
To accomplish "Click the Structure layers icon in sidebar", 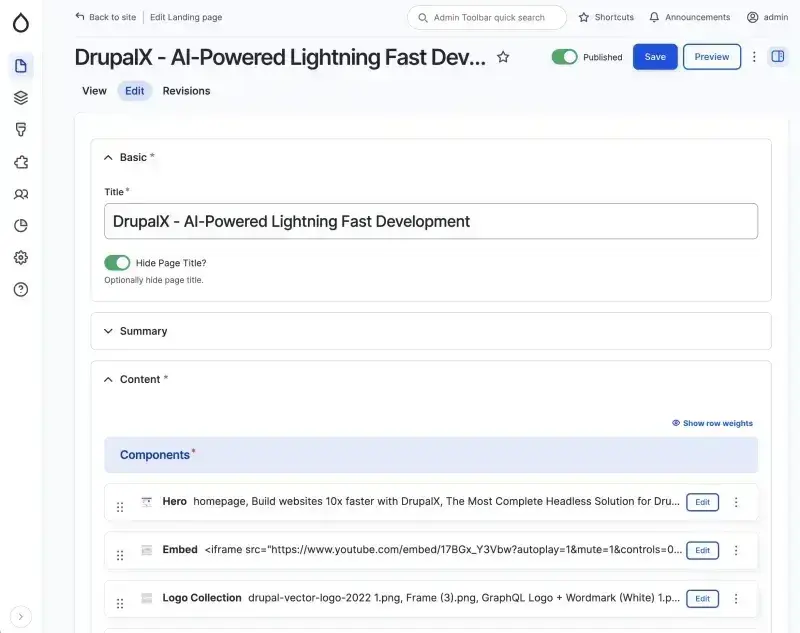I will 21,98.
